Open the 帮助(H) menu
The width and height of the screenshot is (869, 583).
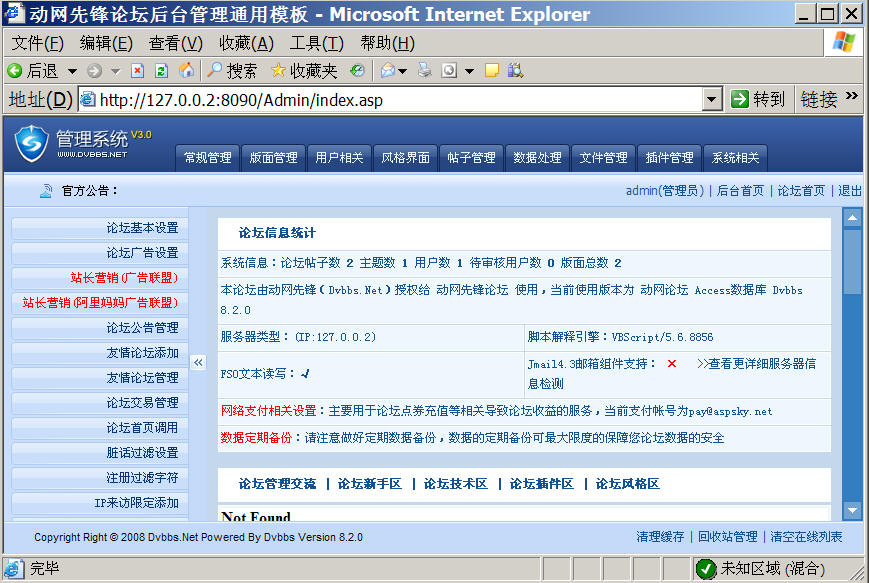coord(387,43)
